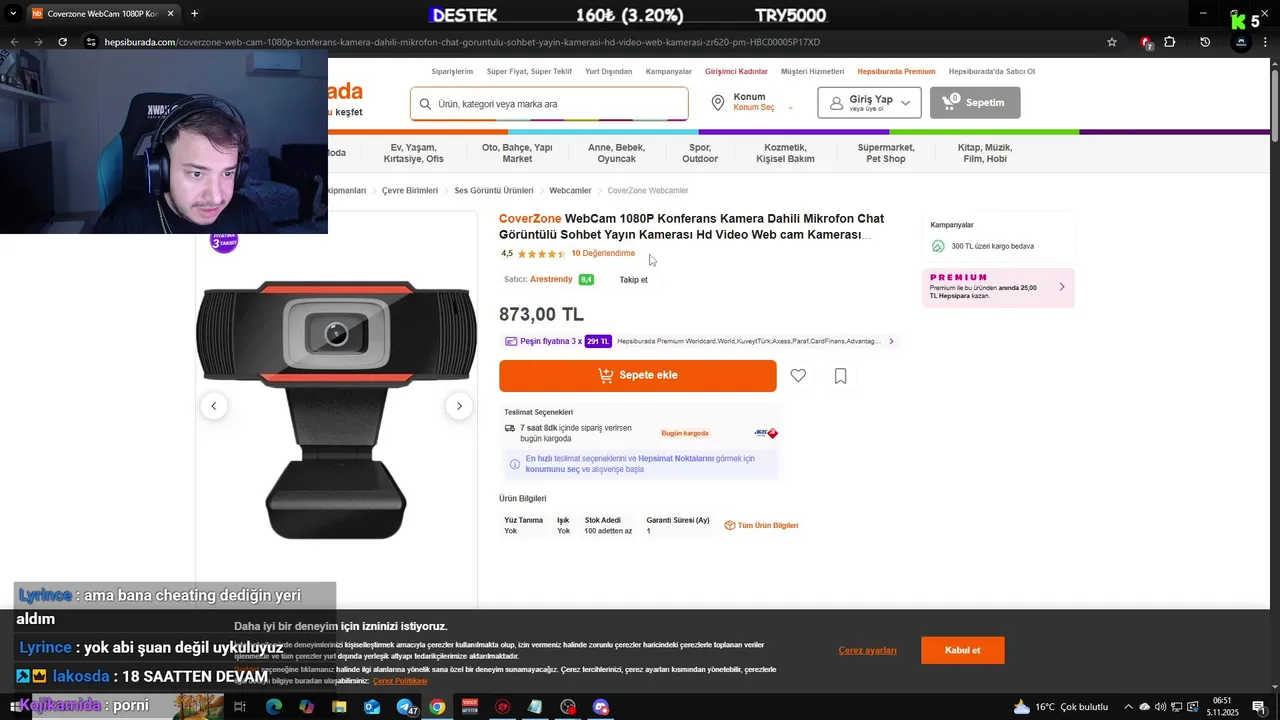Close the Coverzone WebCam 1080P tab
The height and width of the screenshot is (720, 1280).
point(170,14)
